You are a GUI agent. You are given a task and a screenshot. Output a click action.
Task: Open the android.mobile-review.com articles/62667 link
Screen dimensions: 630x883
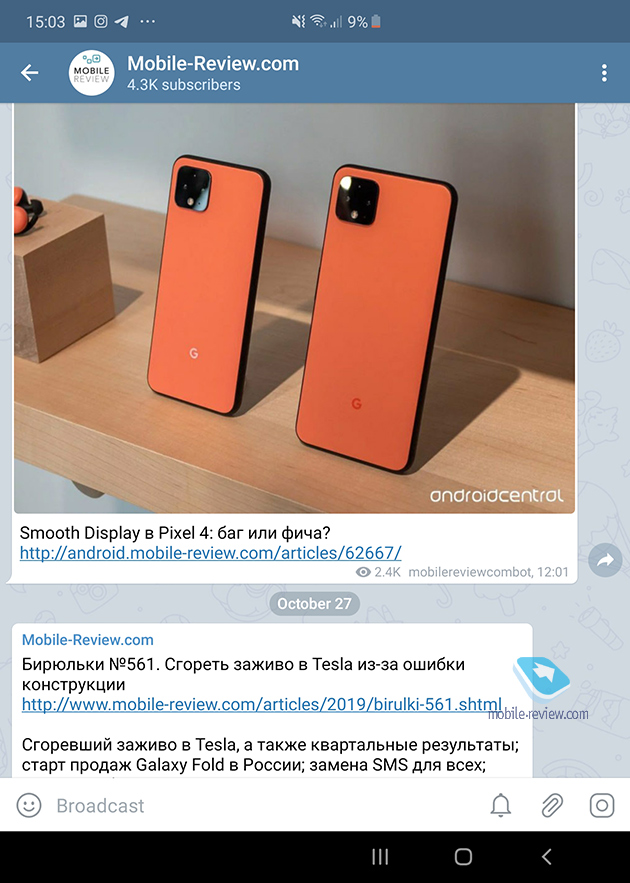[211, 553]
